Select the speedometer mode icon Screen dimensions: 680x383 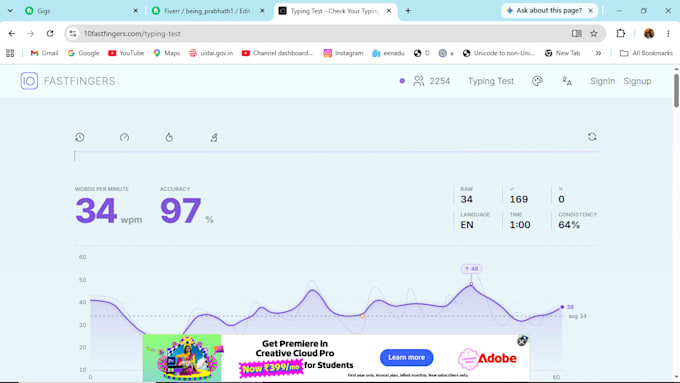tap(124, 137)
